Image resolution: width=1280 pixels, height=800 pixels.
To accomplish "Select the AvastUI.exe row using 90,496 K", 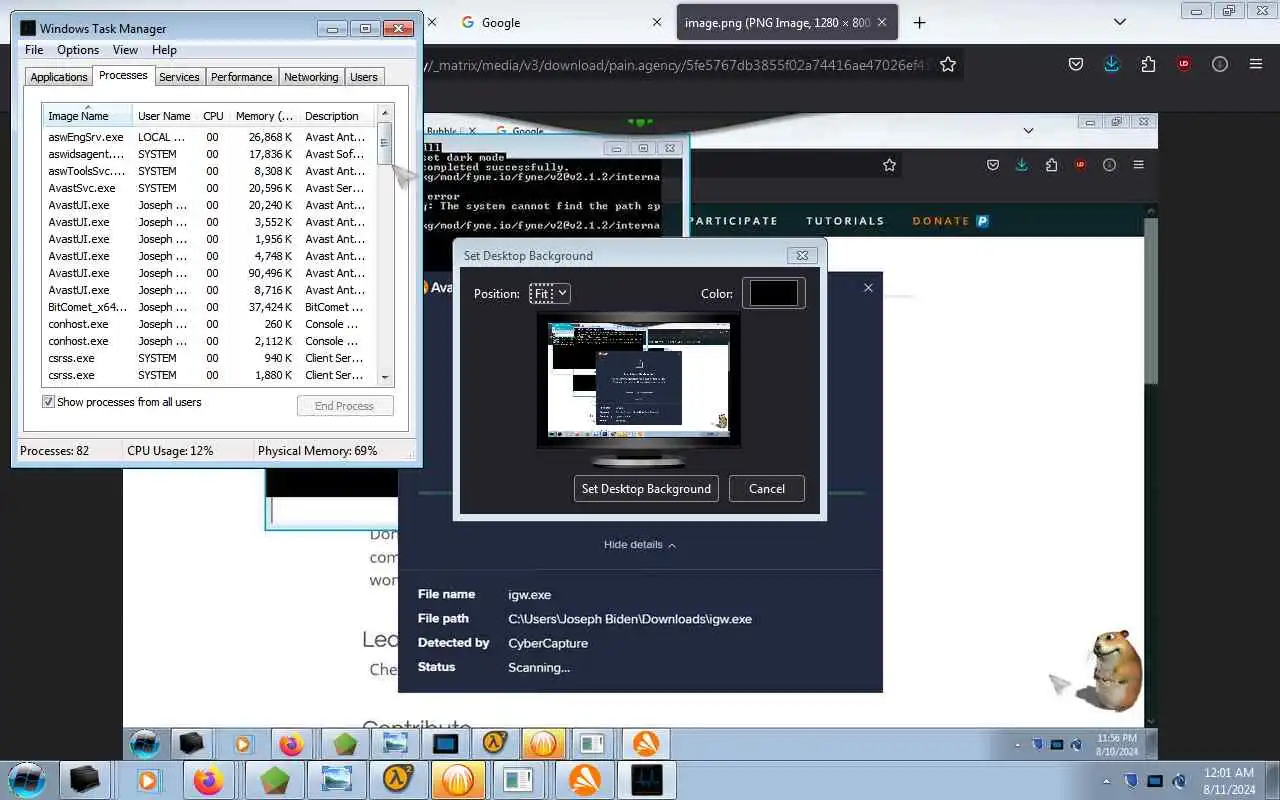I will [x=208, y=273].
